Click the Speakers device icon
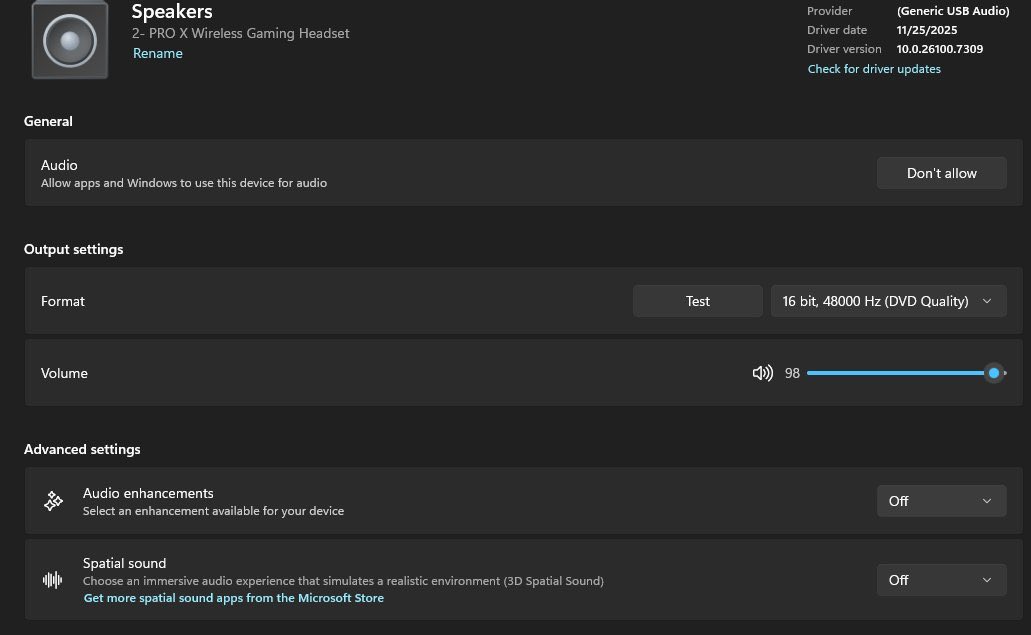 [x=70, y=40]
